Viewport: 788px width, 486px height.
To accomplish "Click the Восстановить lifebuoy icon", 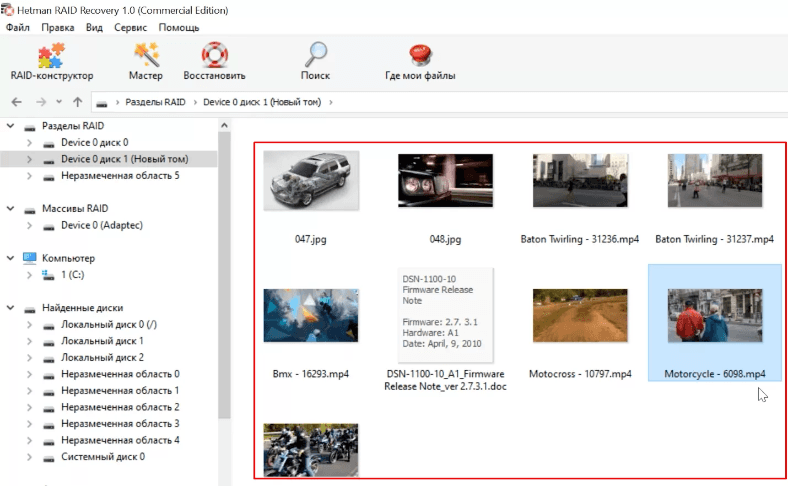I will click(214, 62).
